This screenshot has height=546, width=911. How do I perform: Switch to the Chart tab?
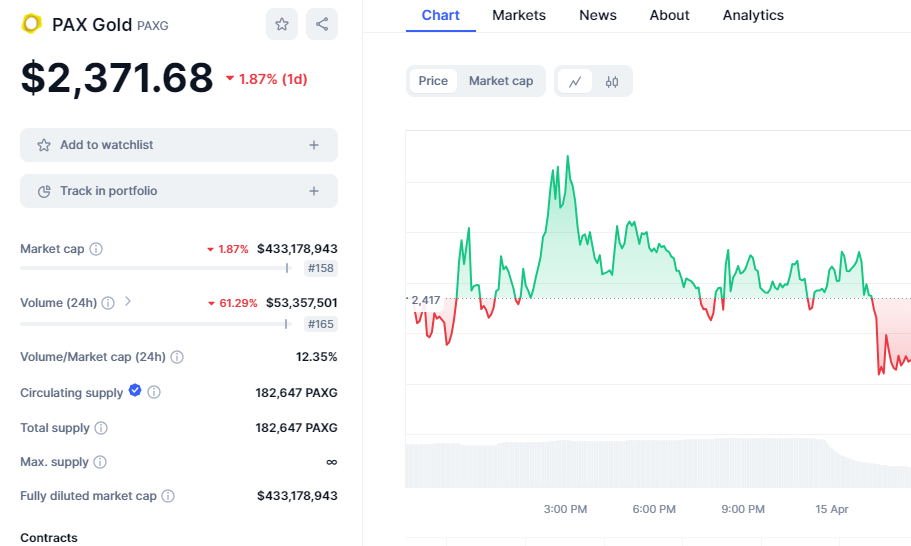point(440,16)
